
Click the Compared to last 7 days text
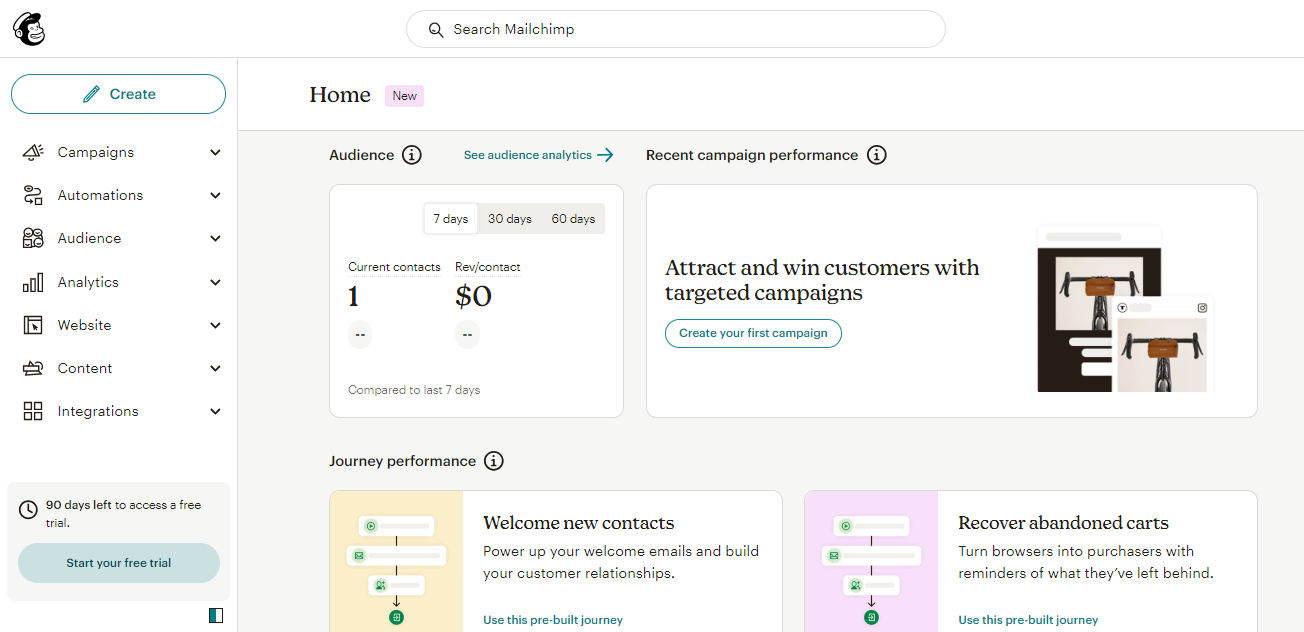pos(414,390)
